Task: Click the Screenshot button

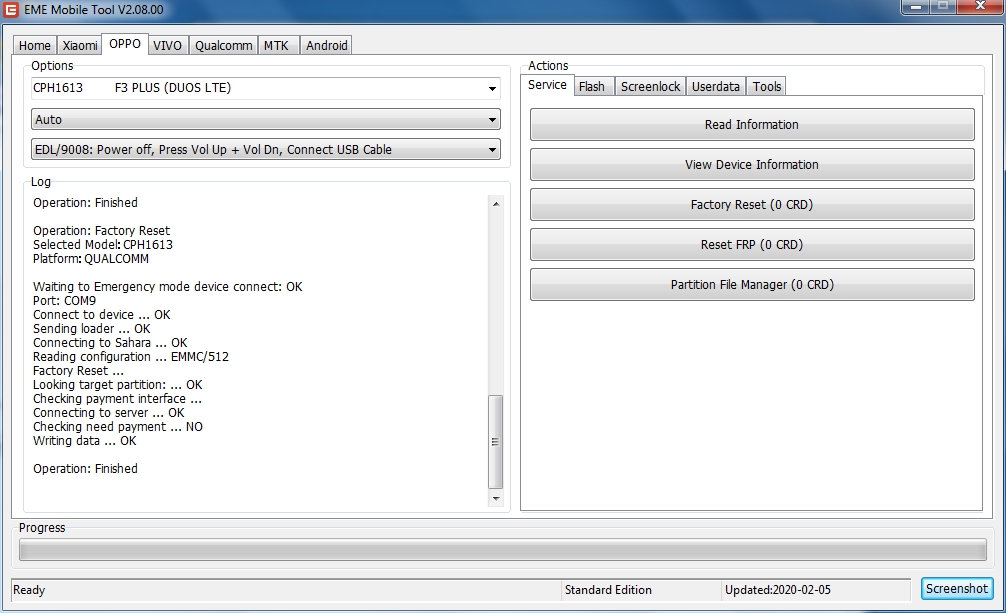Action: point(957,589)
